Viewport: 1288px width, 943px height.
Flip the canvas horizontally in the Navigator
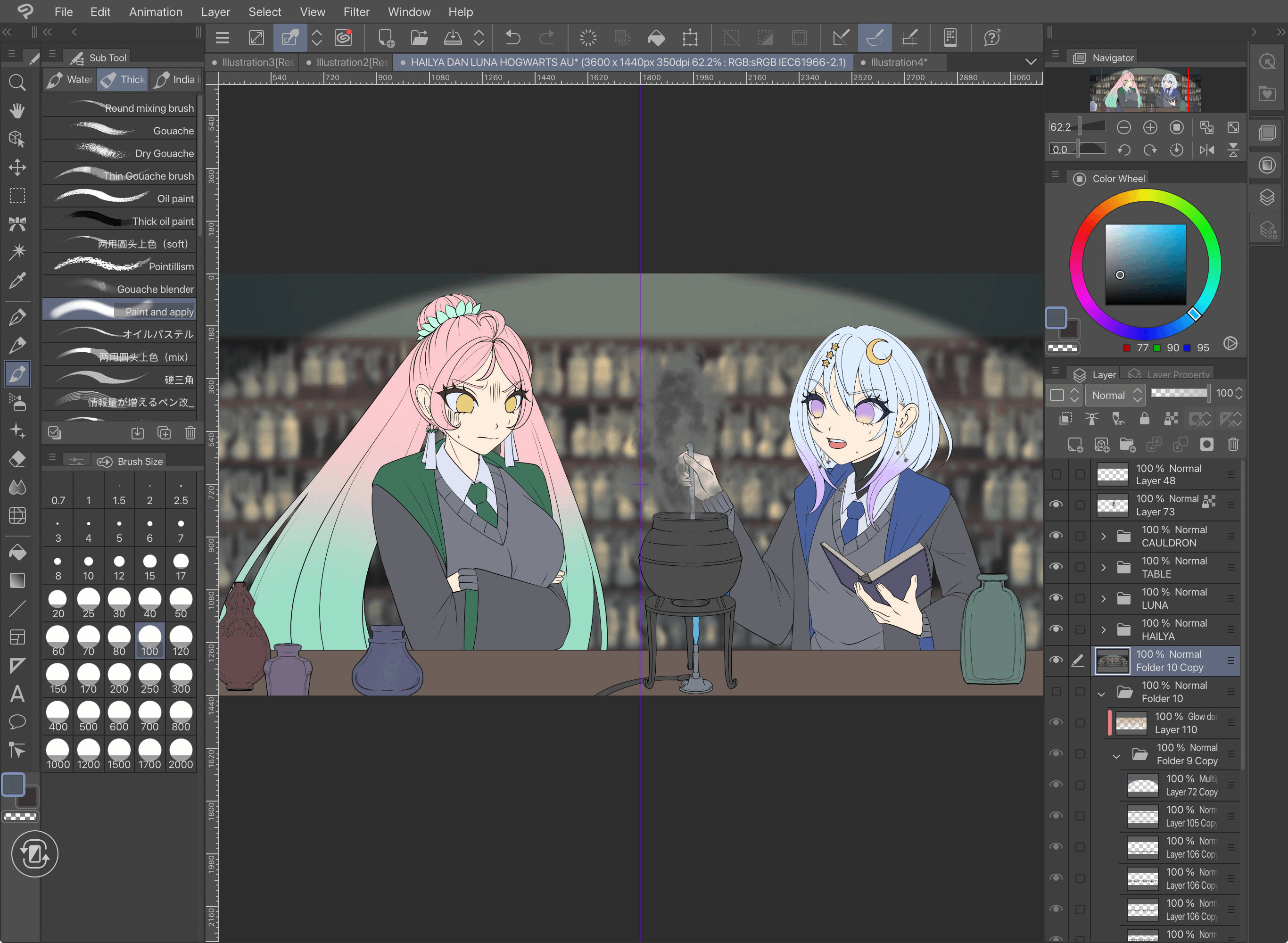coord(1206,150)
